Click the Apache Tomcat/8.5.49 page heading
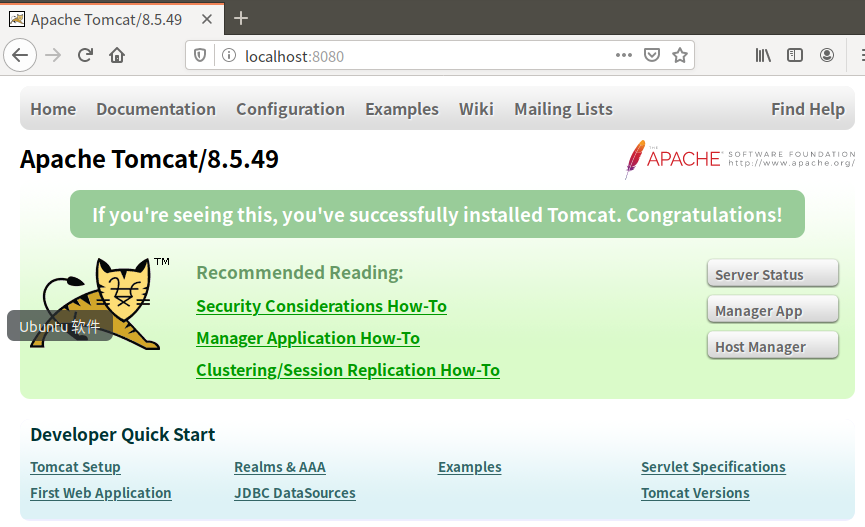 [x=149, y=159]
